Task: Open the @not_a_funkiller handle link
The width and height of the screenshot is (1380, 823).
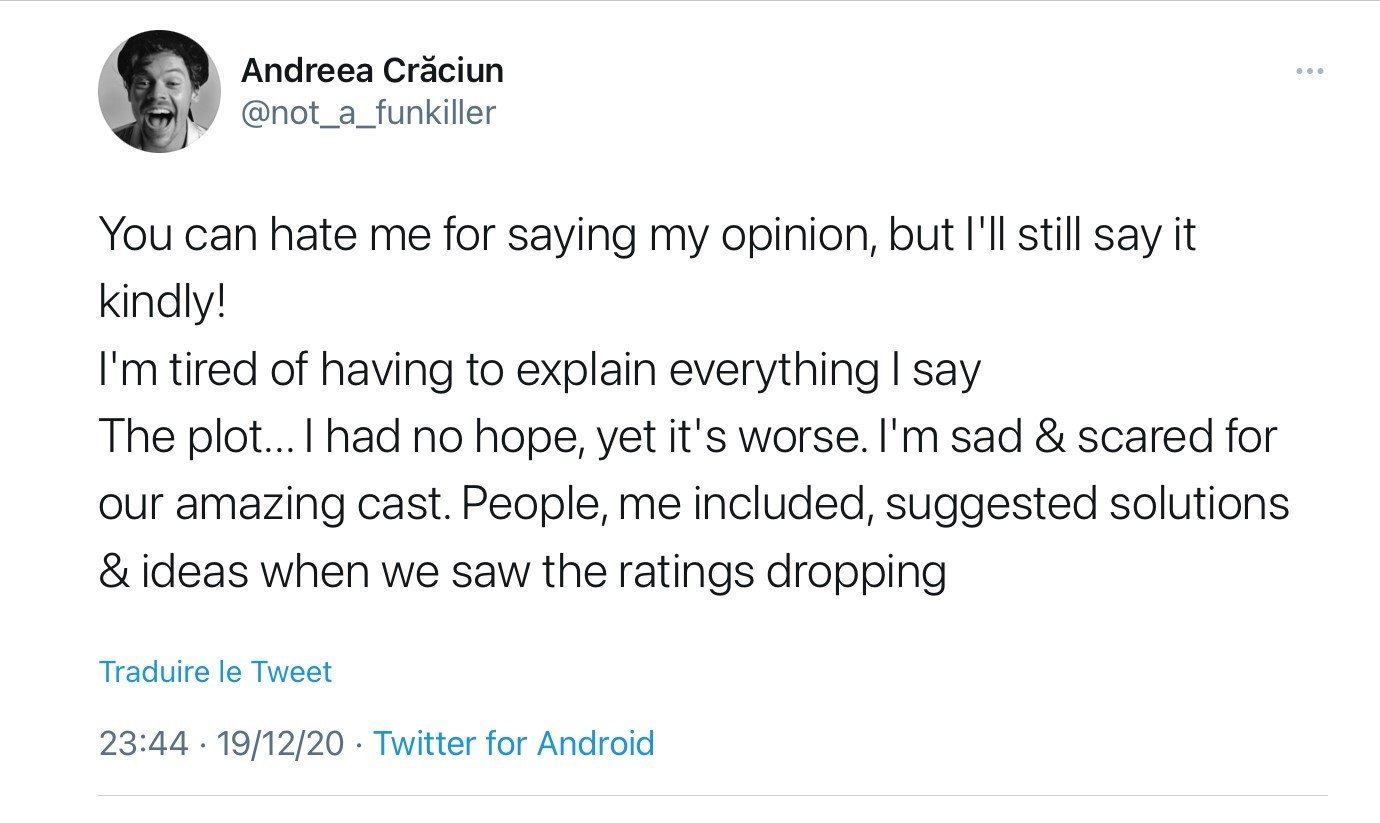Action: click(368, 113)
